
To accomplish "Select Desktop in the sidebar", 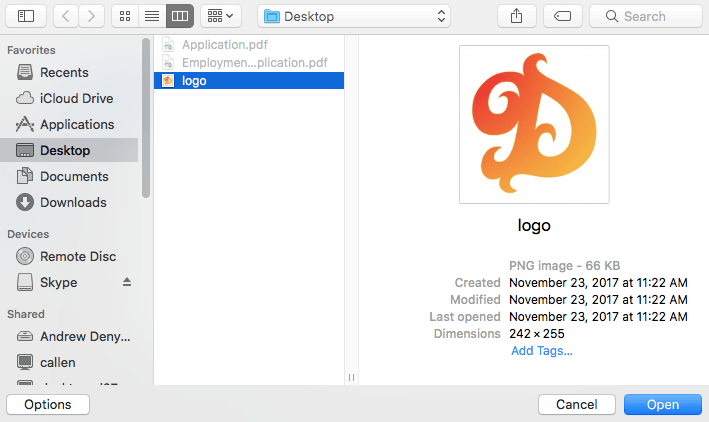I will 69,150.
